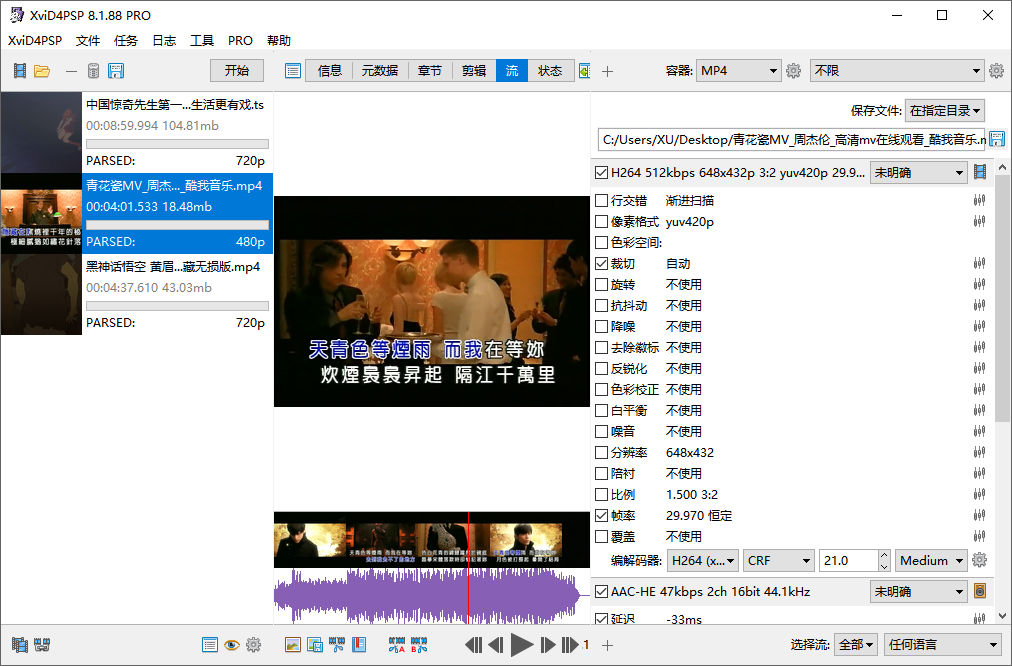Enable 像素格式 checkbox
Viewport: 1012px width, 666px height.
coord(601,221)
